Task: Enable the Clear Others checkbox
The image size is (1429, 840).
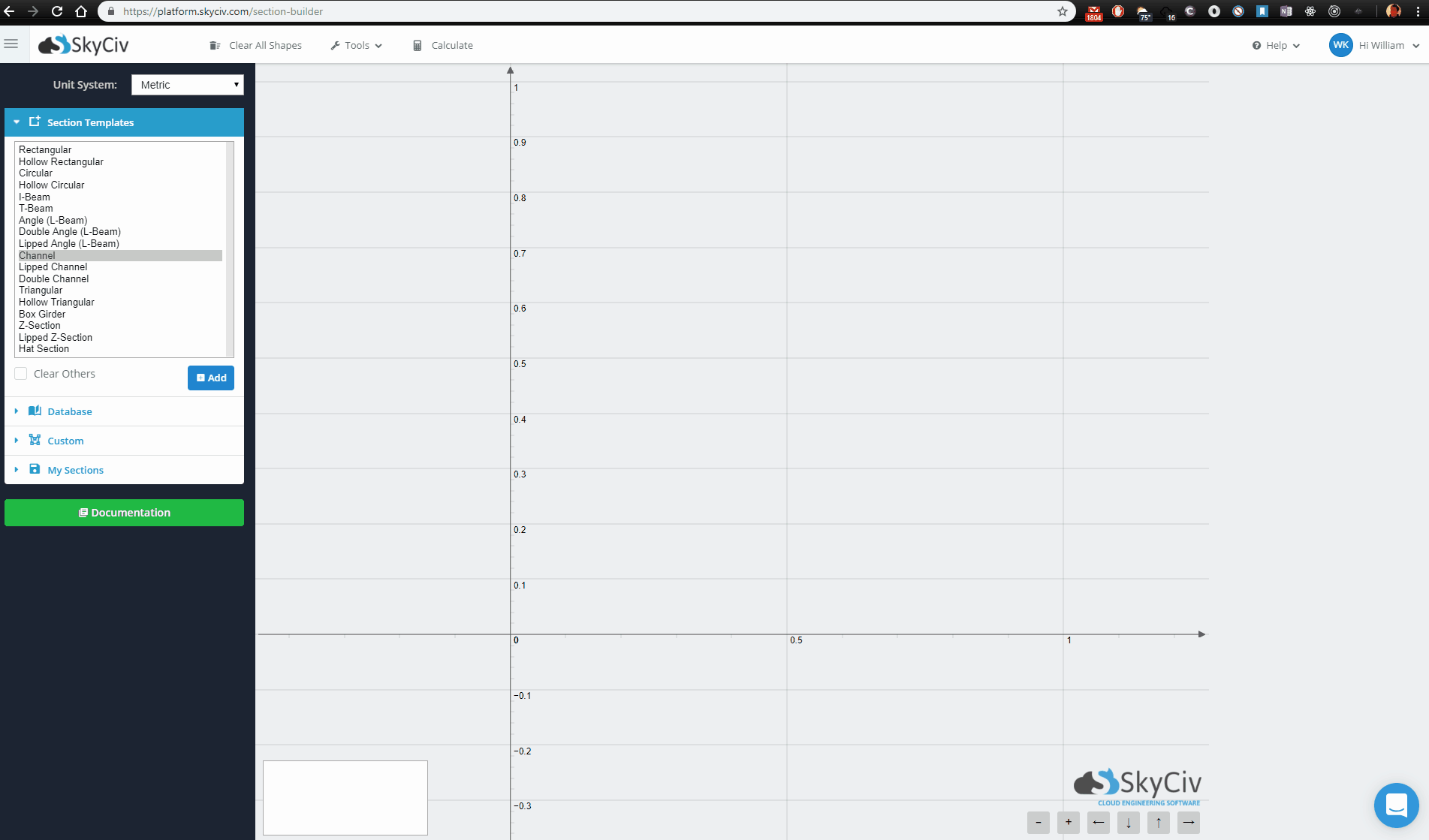Action: [x=21, y=374]
